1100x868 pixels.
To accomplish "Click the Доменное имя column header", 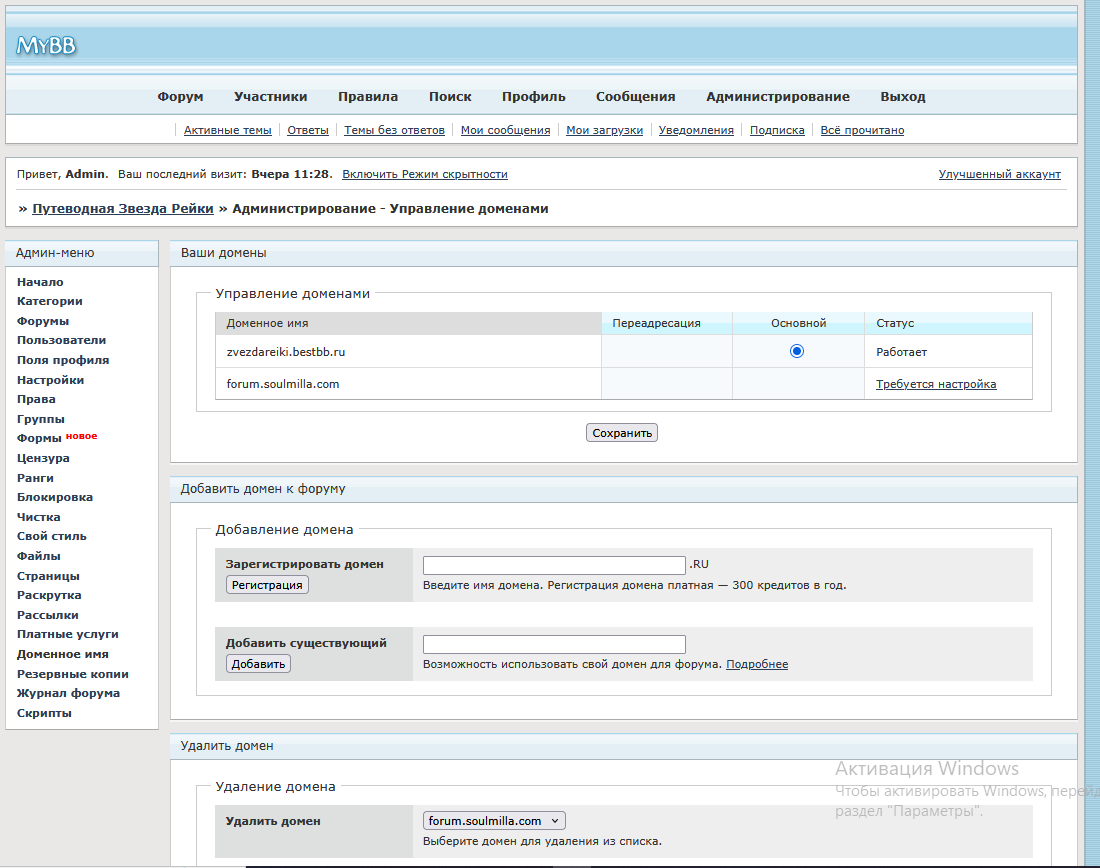I will (x=408, y=323).
